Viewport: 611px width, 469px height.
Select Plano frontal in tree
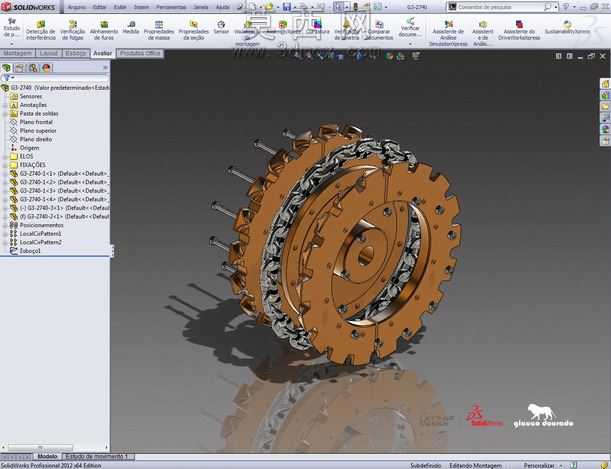36,122
